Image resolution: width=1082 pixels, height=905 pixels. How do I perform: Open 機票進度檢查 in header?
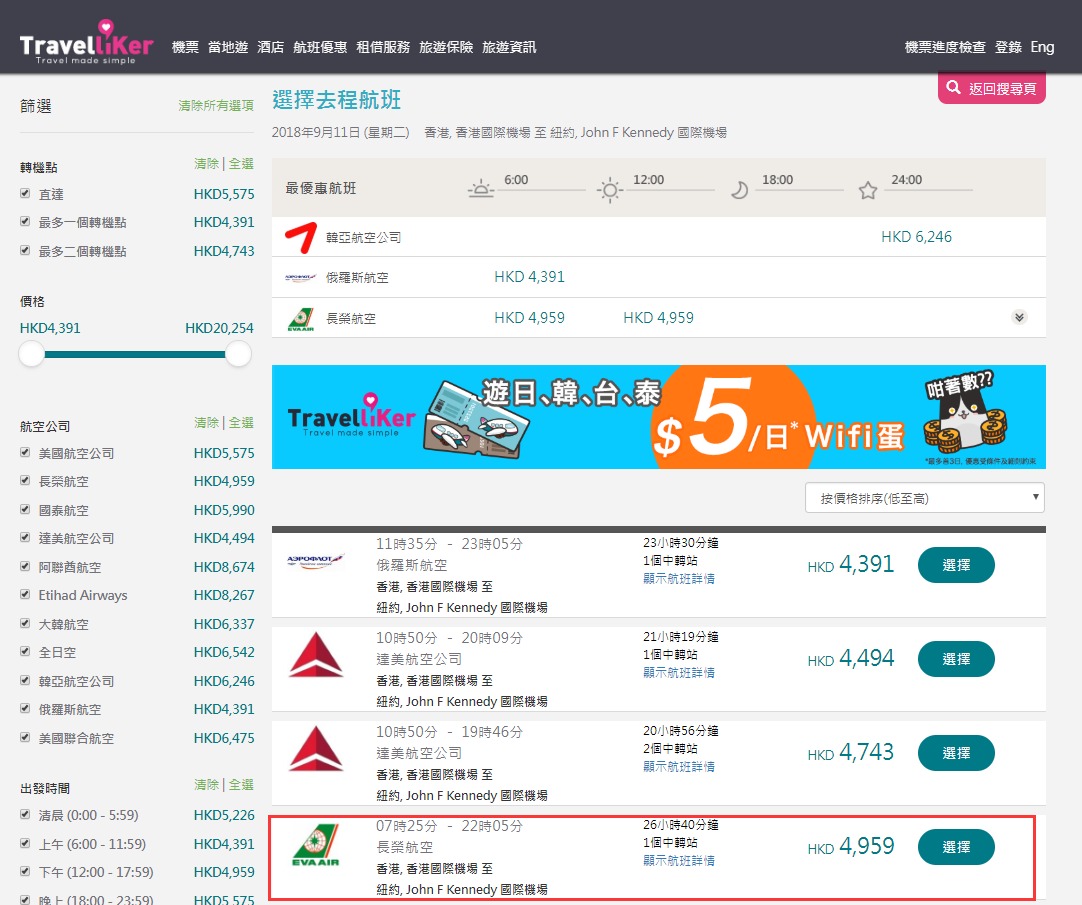point(945,47)
